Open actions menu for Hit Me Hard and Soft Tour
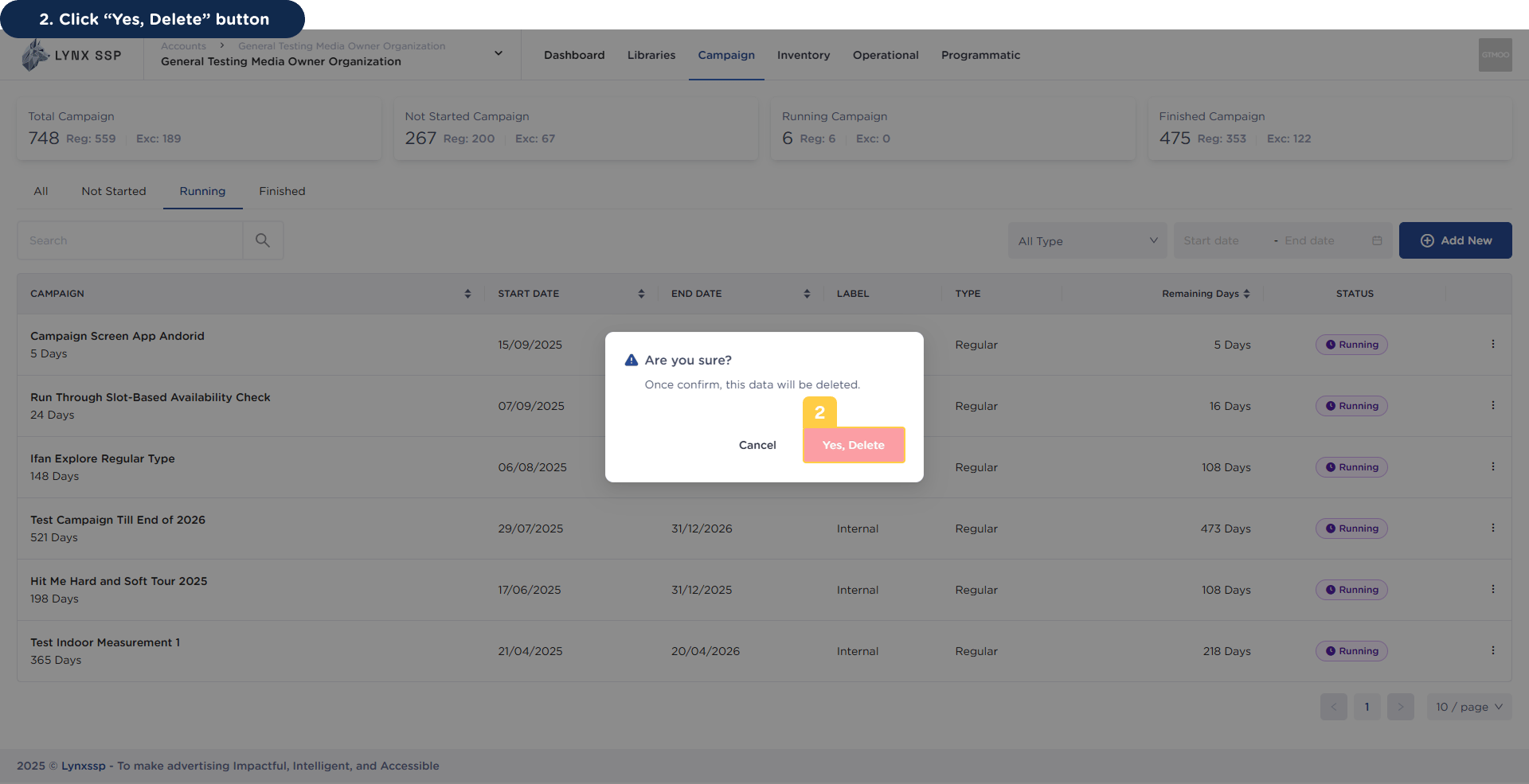This screenshot has height=784, width=1529. coord(1493,590)
